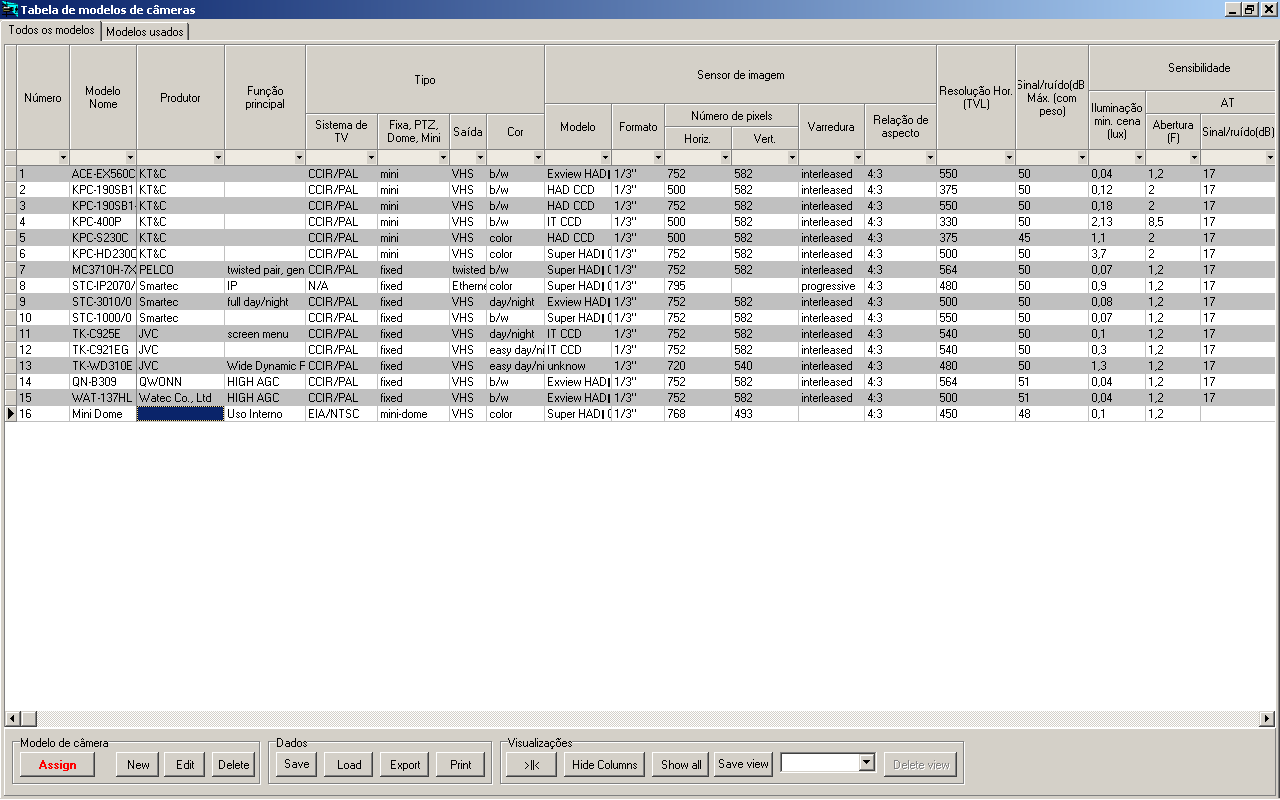The image size is (1280, 800).
Task: Click the 493 vertical pixels cell
Action: pos(765,414)
